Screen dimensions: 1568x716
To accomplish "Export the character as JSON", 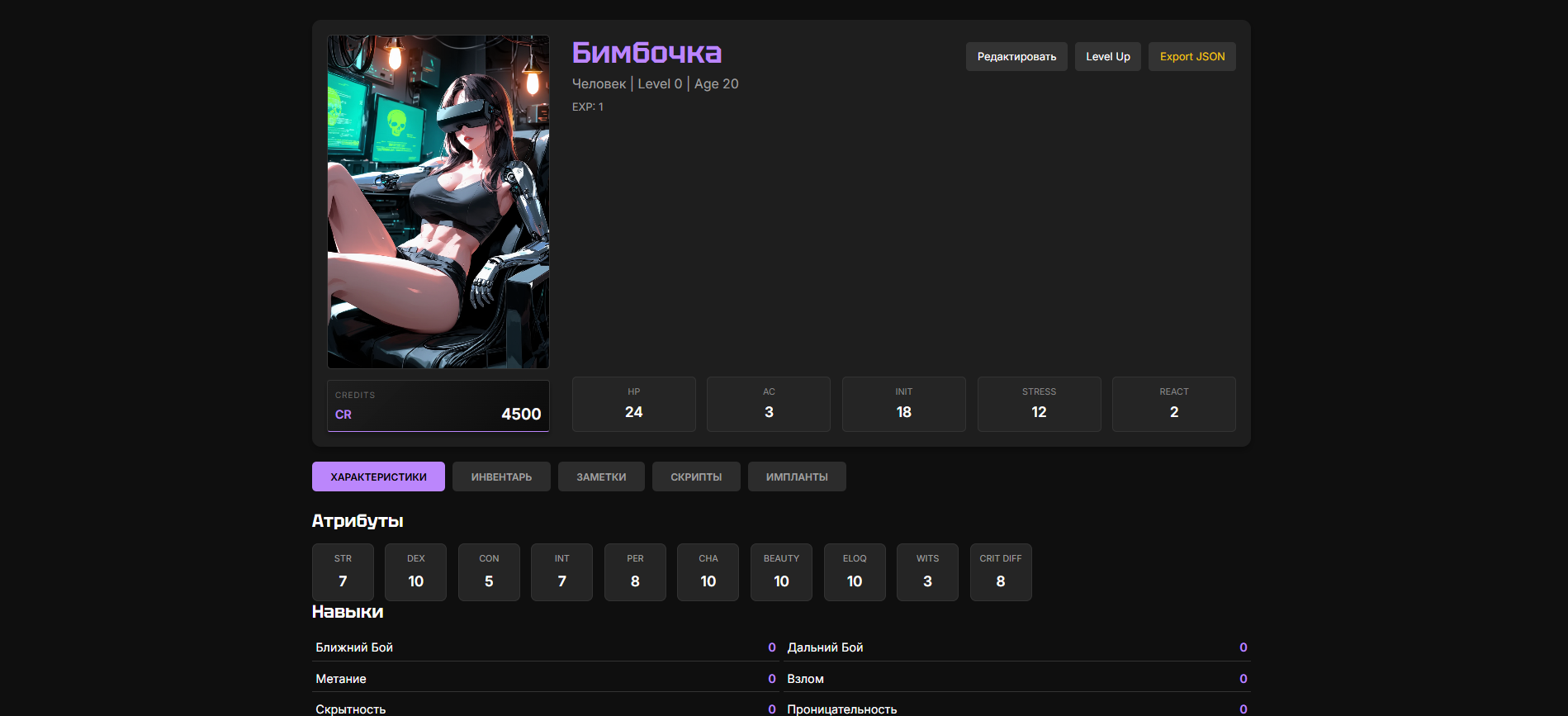I will pos(1191,56).
